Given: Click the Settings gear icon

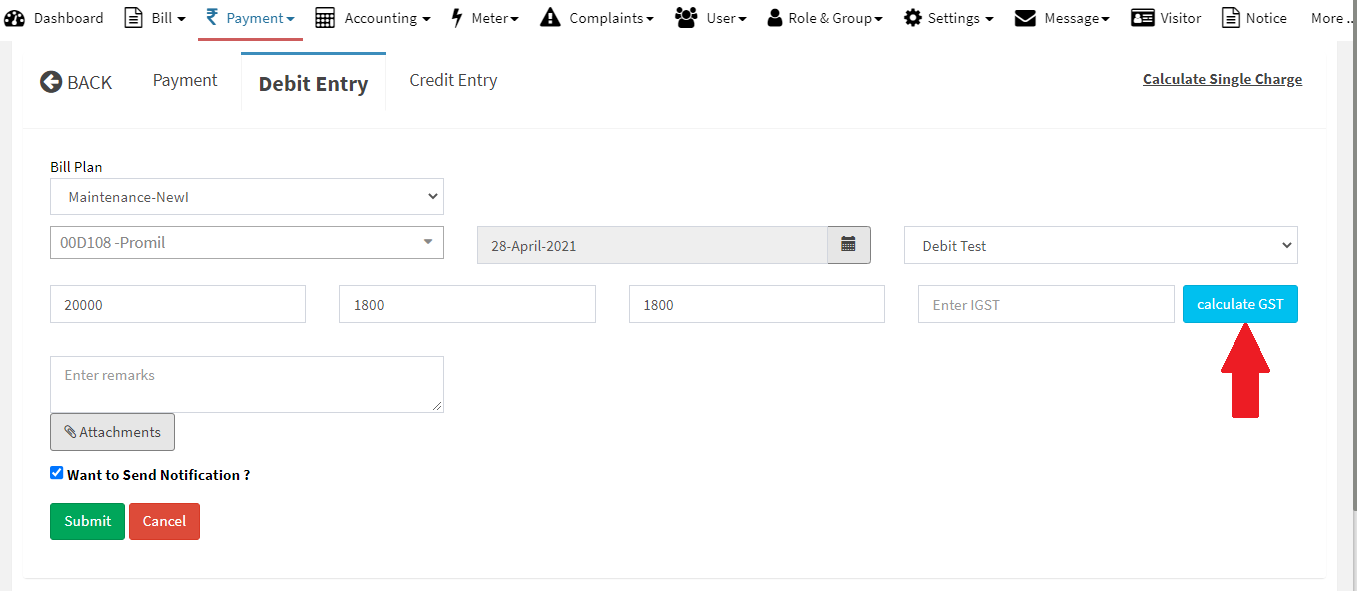Looking at the screenshot, I should (912, 18).
